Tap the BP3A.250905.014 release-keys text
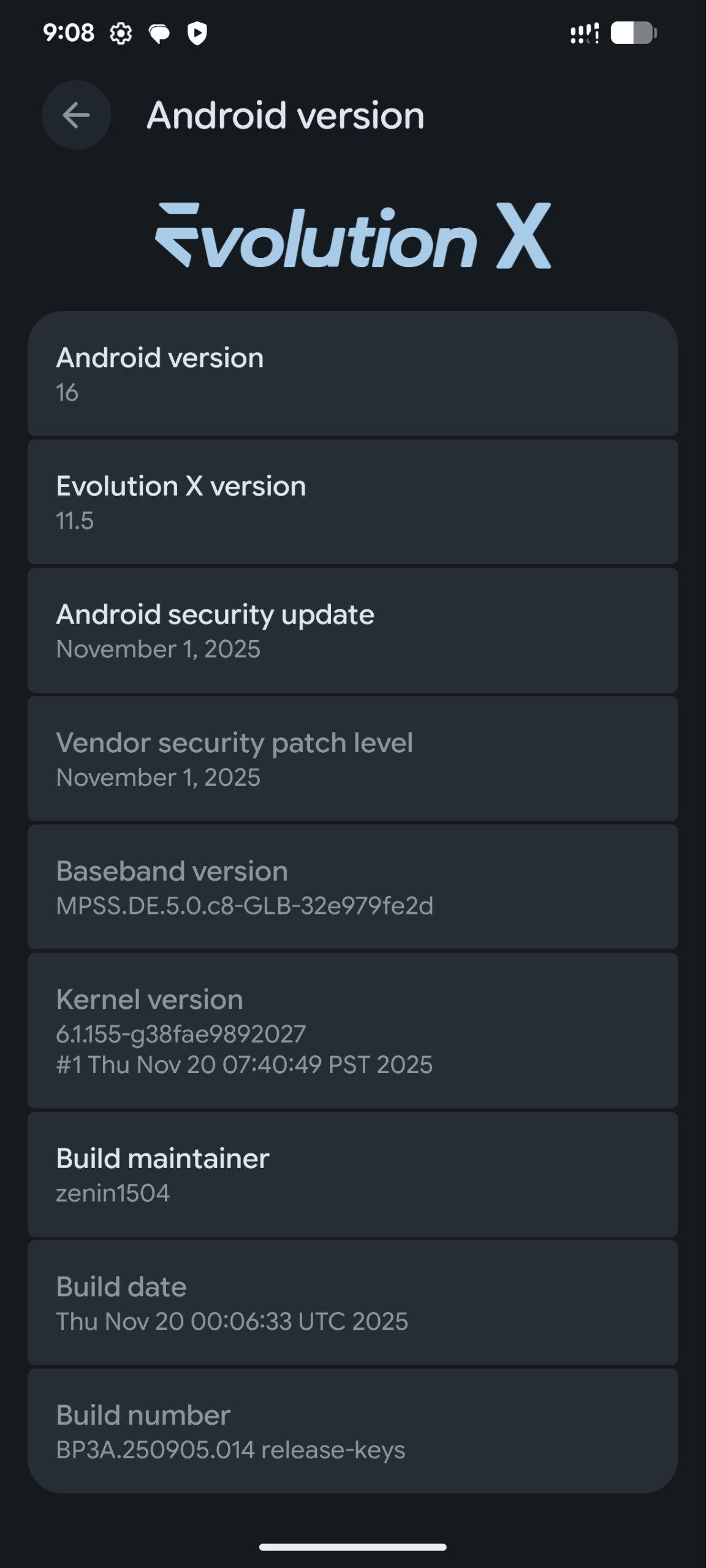Viewport: 706px width, 1568px height. click(230, 1450)
